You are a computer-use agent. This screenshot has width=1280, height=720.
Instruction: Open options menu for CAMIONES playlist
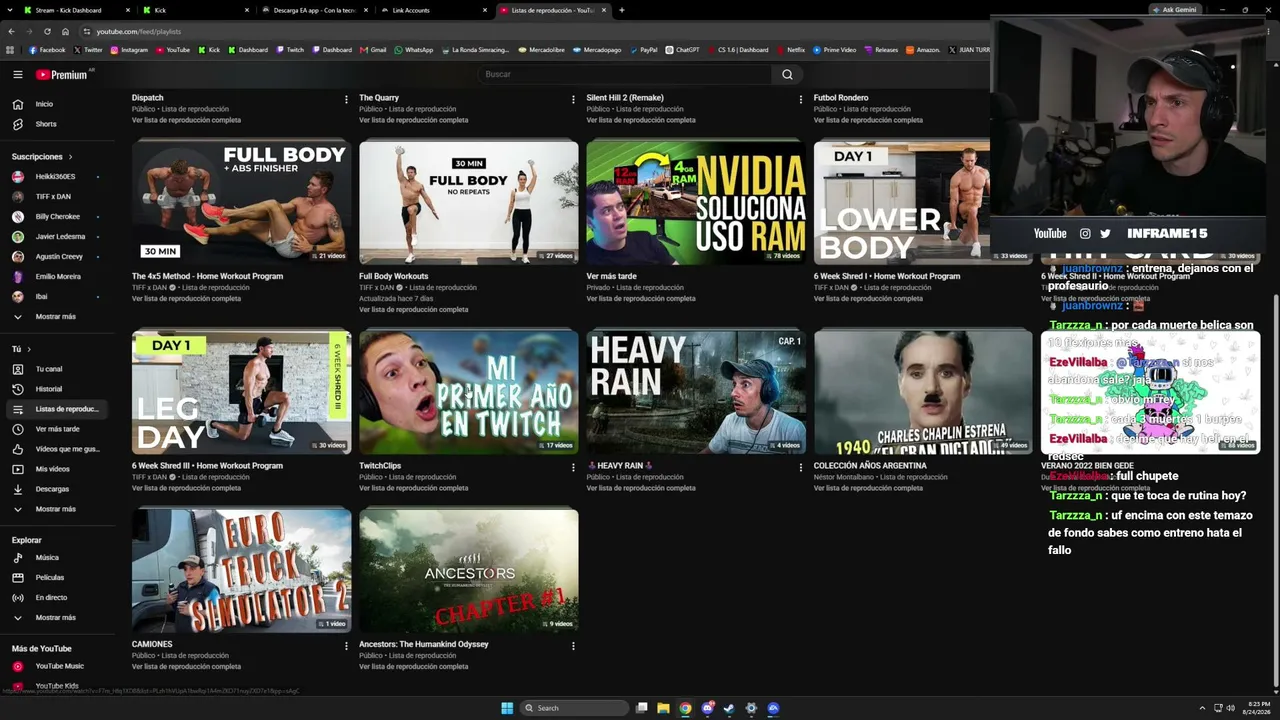pos(346,646)
